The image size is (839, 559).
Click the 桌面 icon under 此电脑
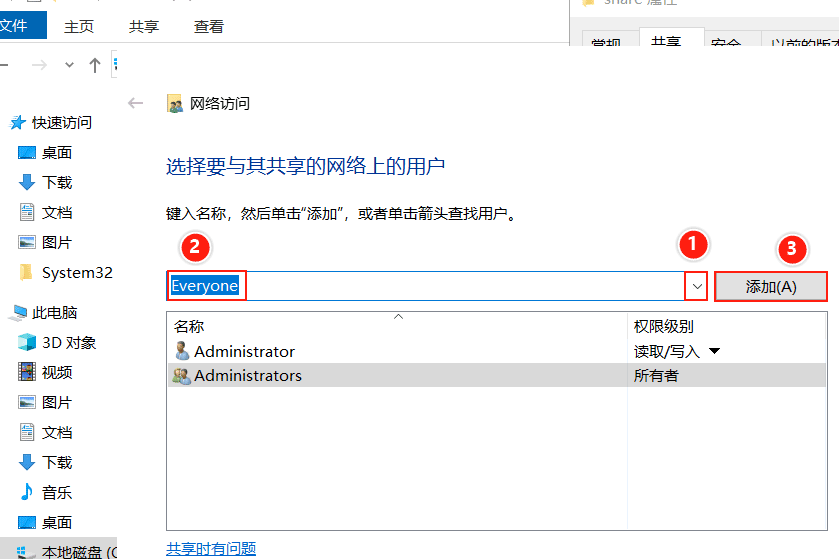[27, 522]
